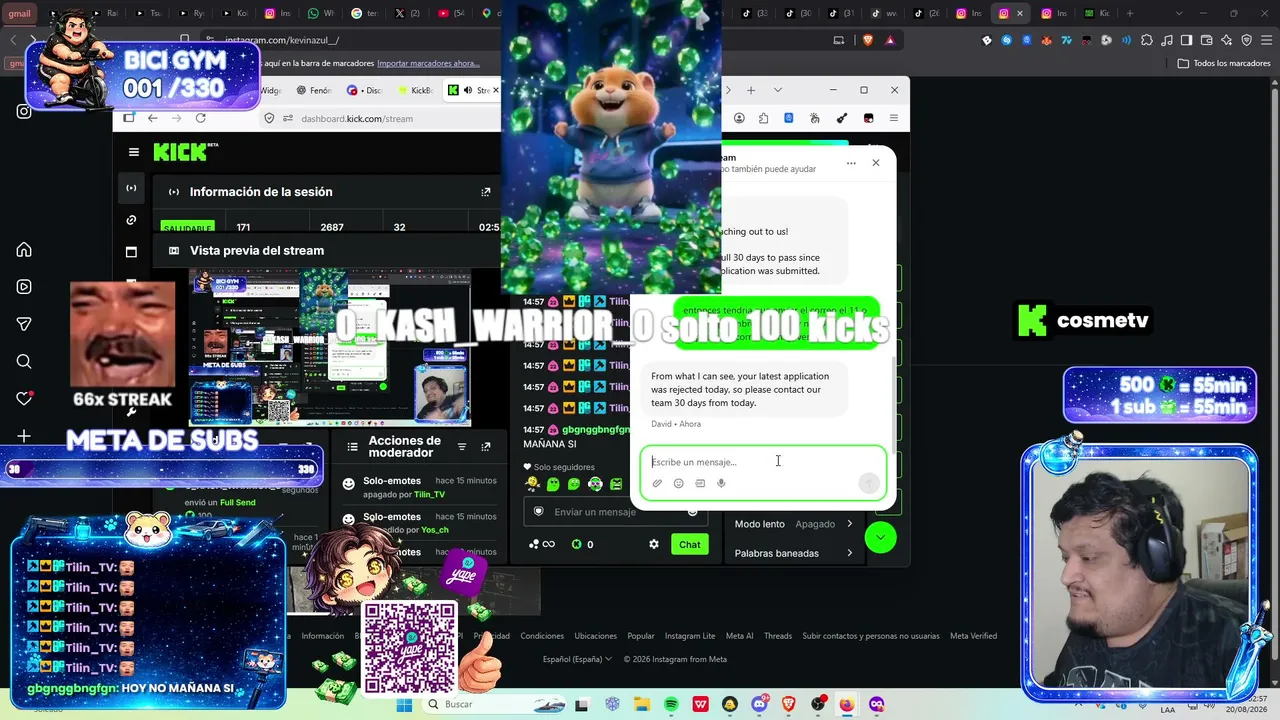Open the 'Condiciones' footer link

[542, 636]
